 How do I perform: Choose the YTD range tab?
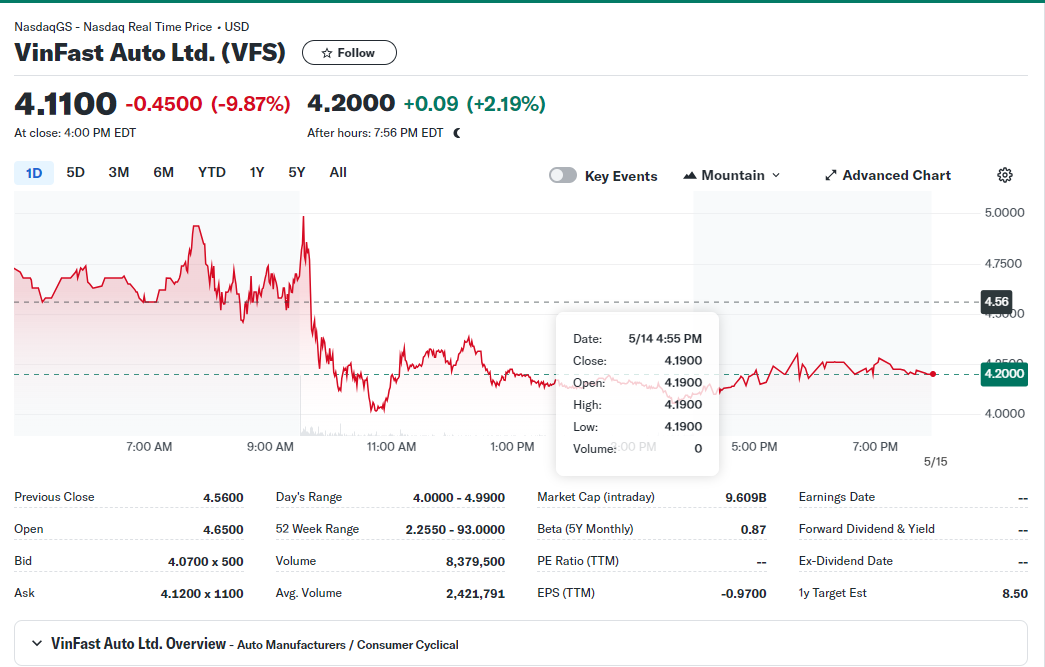click(212, 173)
